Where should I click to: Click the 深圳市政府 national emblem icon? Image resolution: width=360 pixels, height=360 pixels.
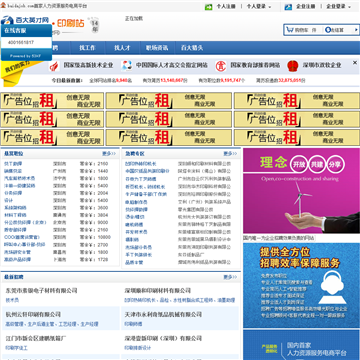pos(292,66)
